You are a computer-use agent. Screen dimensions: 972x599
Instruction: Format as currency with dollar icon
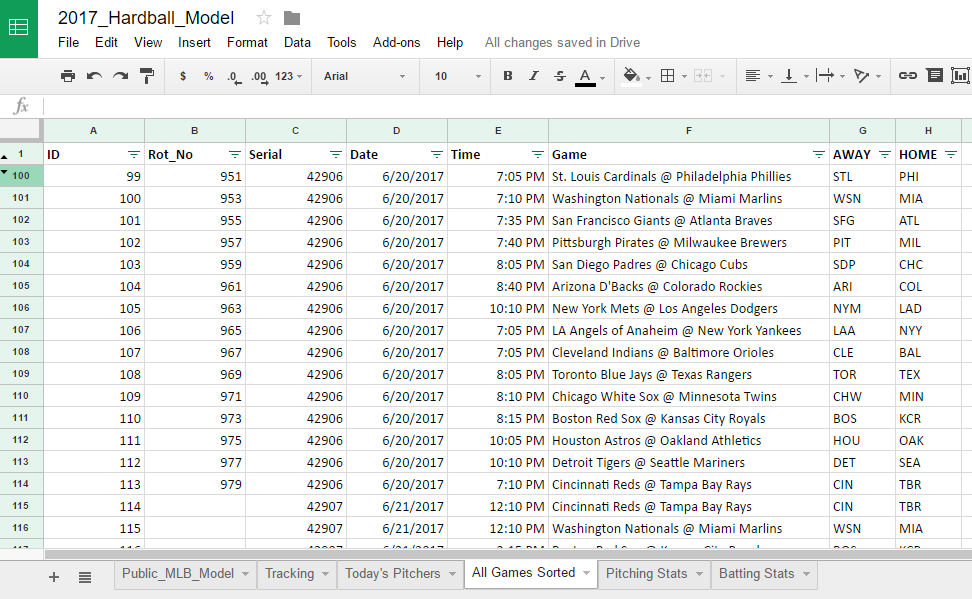click(183, 76)
